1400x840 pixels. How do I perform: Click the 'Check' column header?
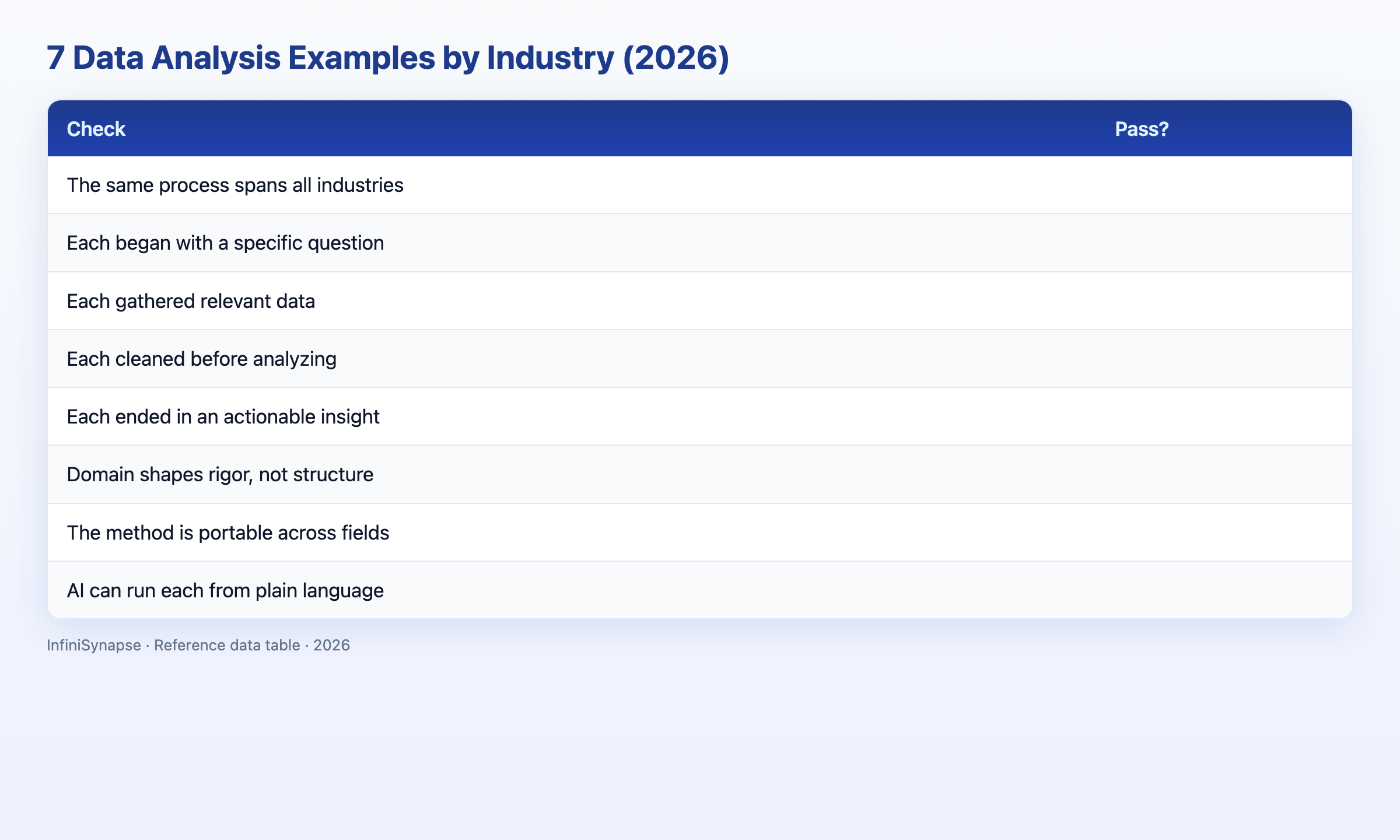pos(96,129)
